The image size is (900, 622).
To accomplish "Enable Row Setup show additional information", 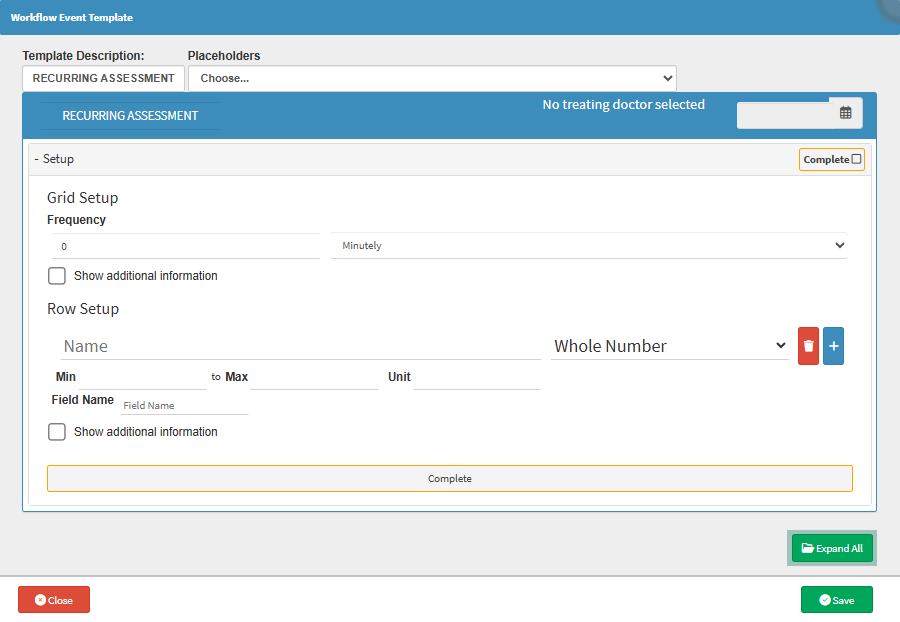I will pos(57,432).
